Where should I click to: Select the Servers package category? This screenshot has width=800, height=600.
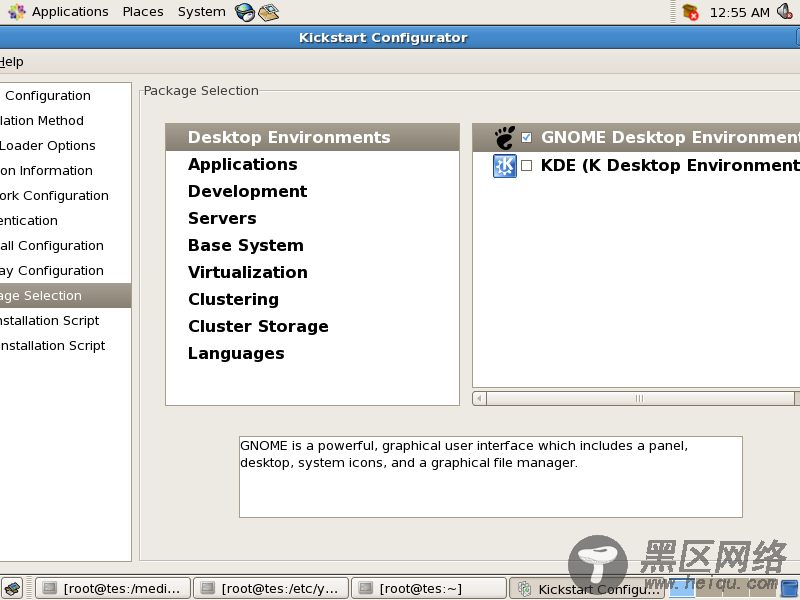tap(312, 218)
